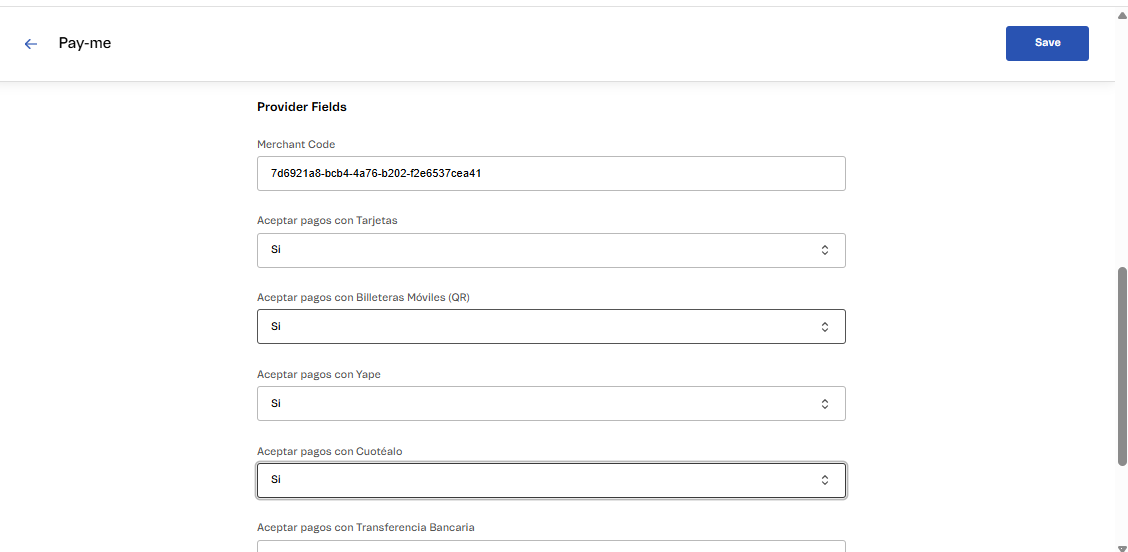The height and width of the screenshot is (552, 1128).
Task: Expand the Aceptar pagos con Cuotéalo dropdown
Action: [550, 480]
